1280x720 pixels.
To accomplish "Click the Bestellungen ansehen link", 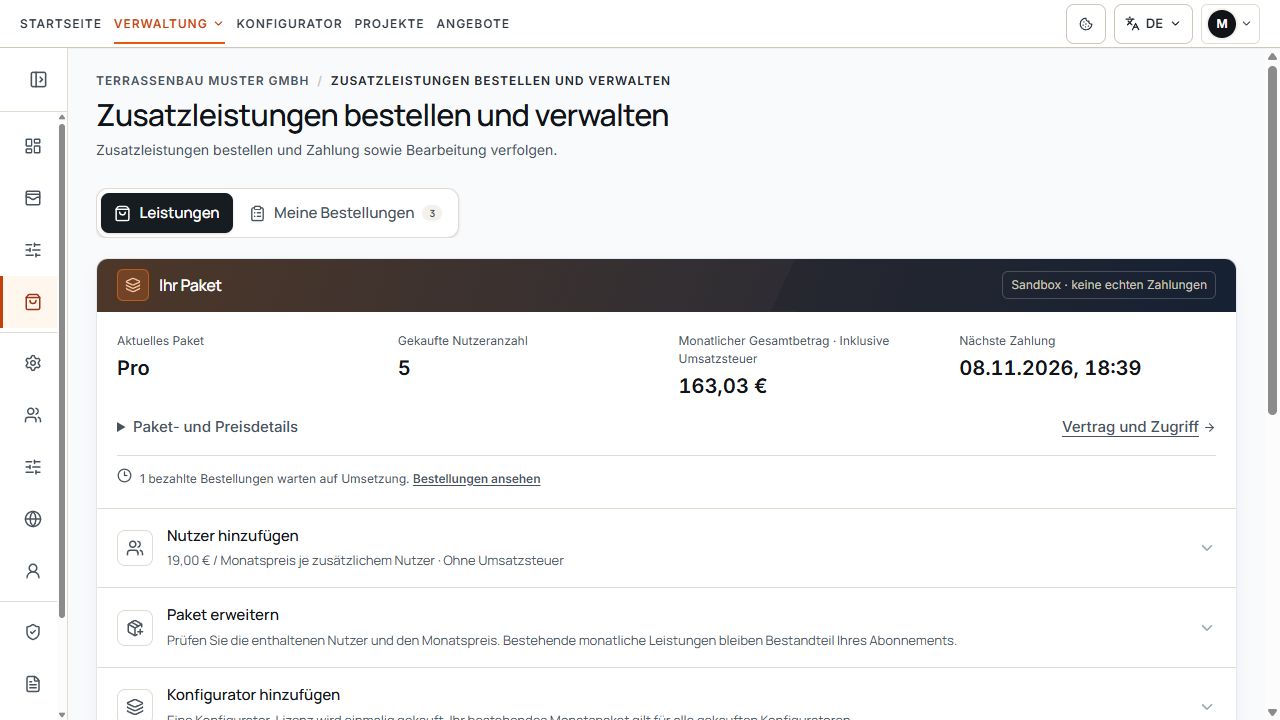I will (477, 479).
